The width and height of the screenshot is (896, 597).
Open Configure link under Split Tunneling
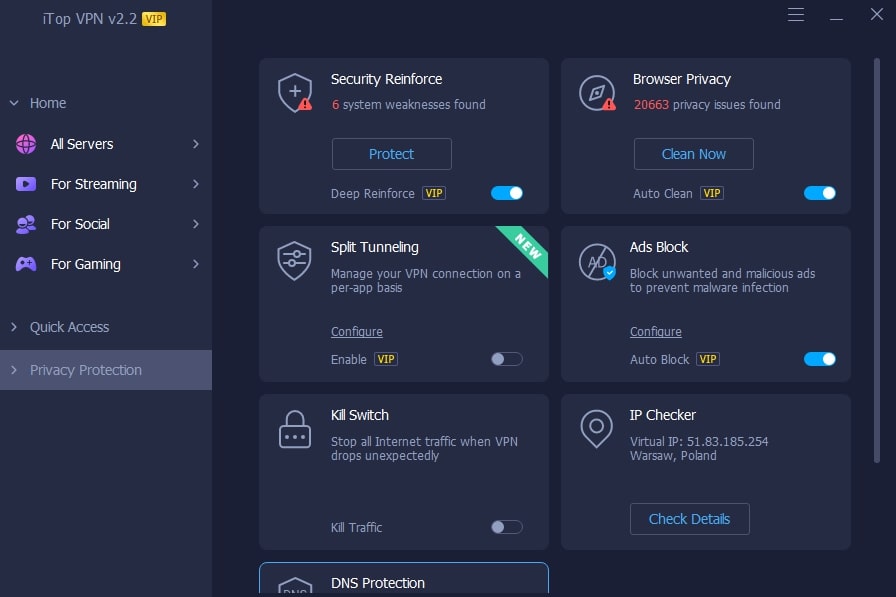pyautogui.click(x=357, y=332)
